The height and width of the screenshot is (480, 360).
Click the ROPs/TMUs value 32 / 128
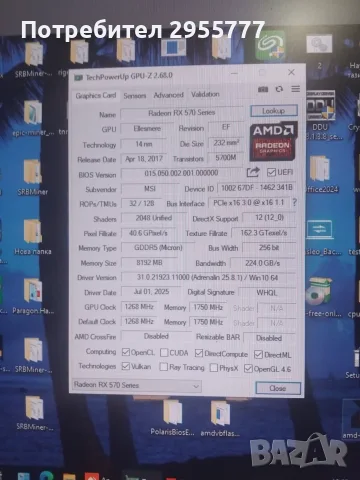[142, 203]
